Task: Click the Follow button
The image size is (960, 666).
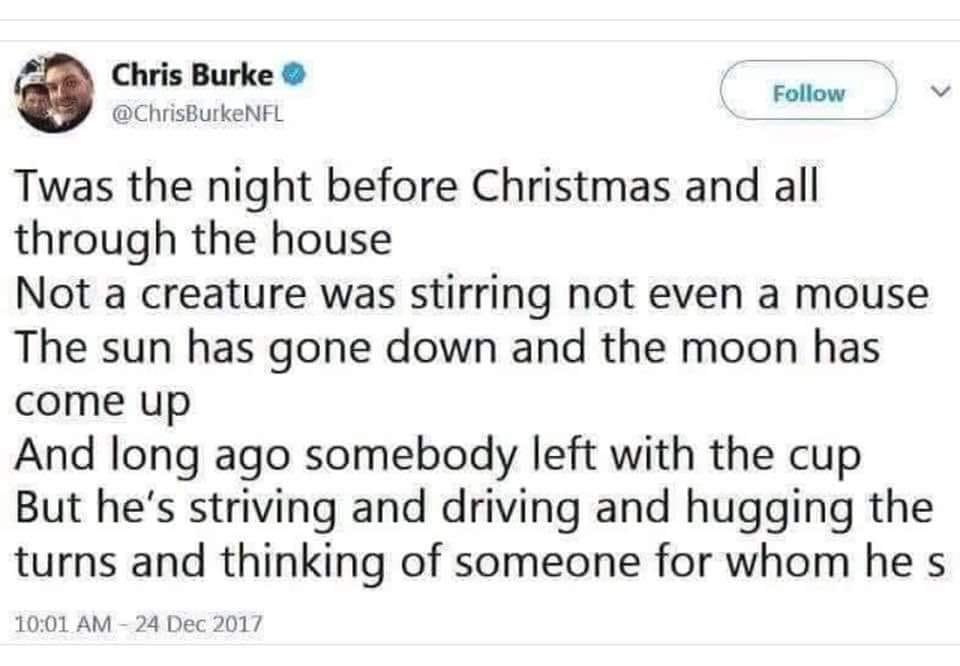Action: (x=808, y=93)
